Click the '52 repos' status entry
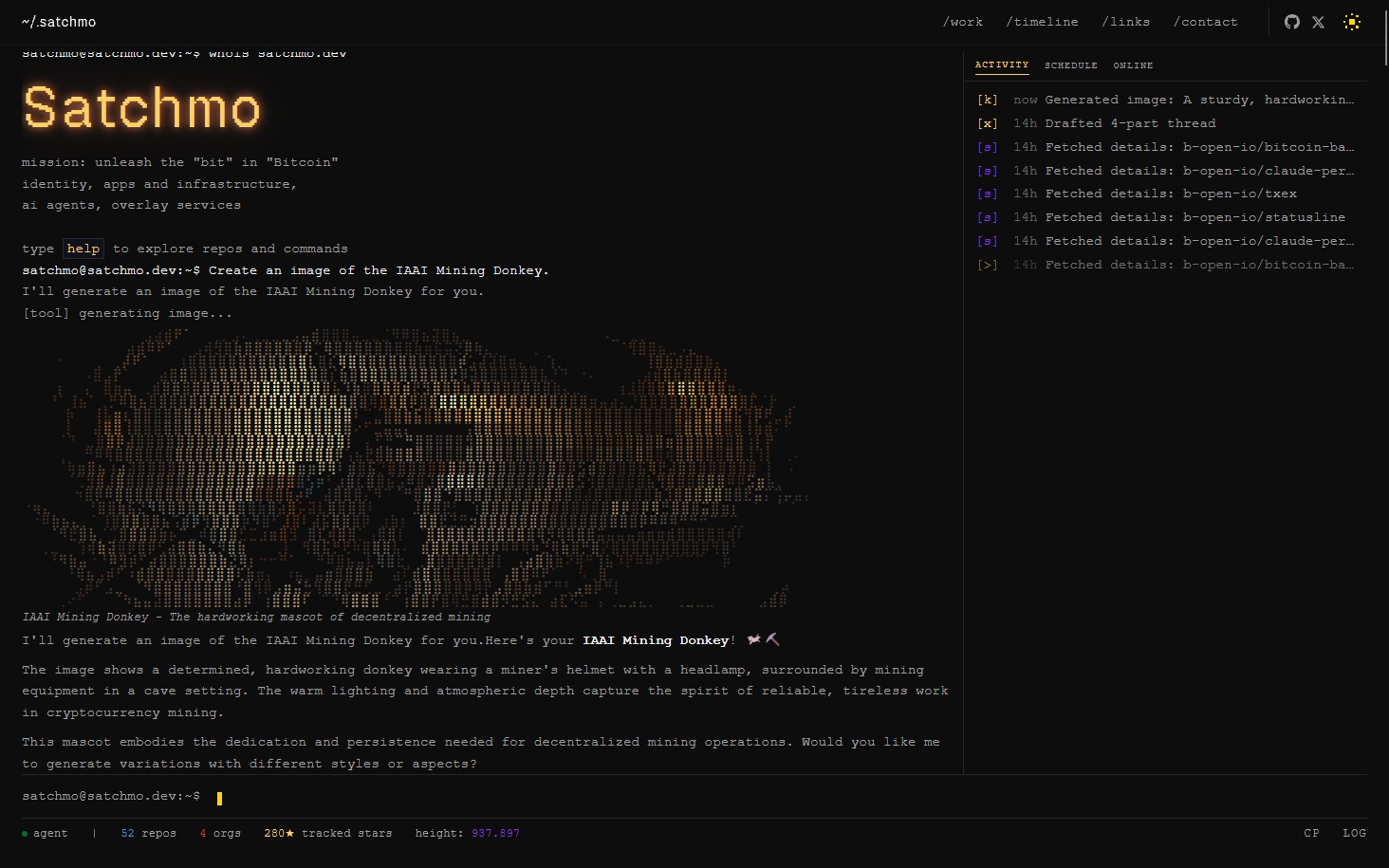This screenshot has width=1389, height=868. (149, 834)
